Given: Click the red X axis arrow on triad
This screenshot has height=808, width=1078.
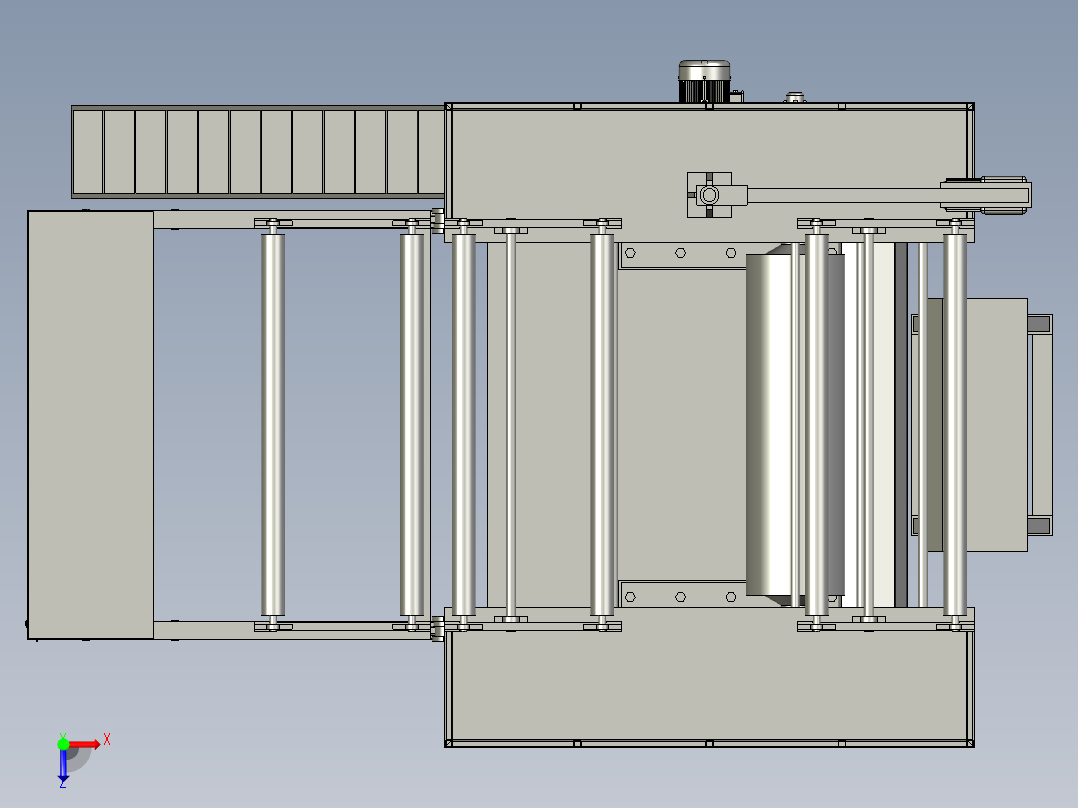Looking at the screenshot, I should coord(84,744).
